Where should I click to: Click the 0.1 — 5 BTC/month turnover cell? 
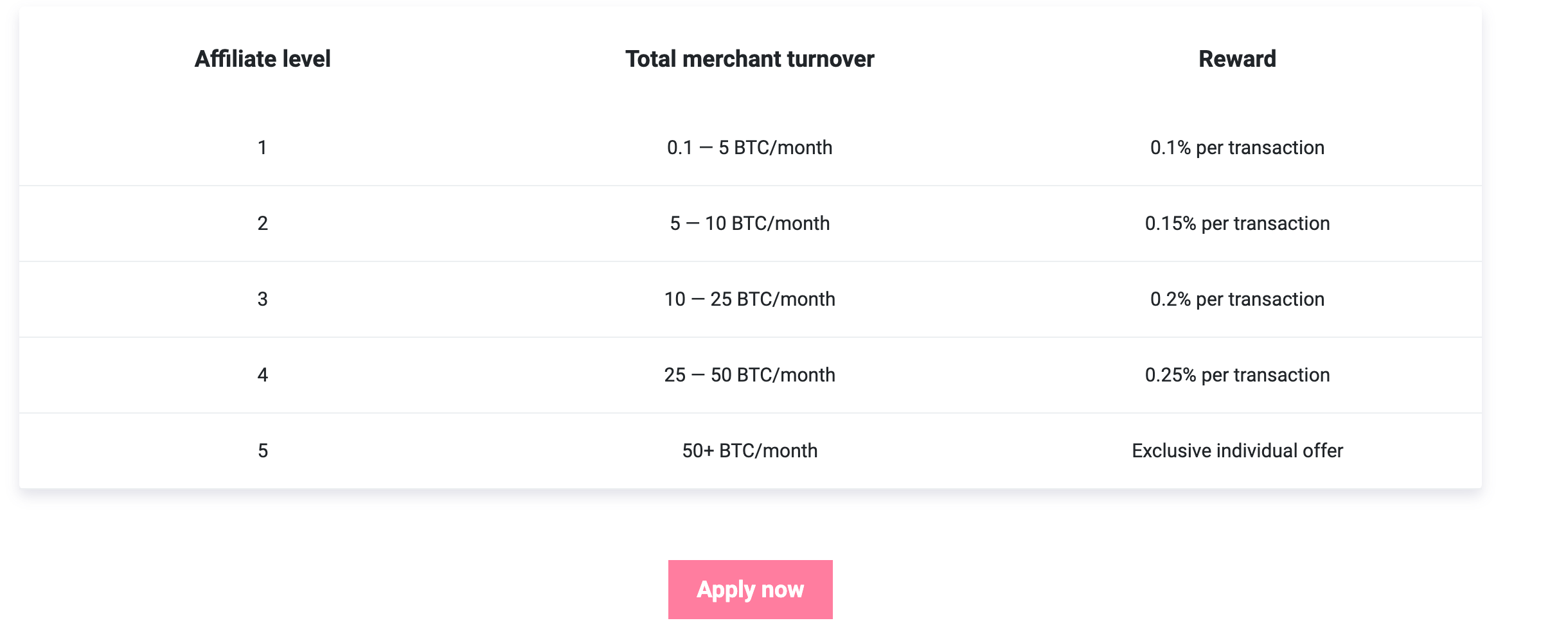tap(749, 148)
